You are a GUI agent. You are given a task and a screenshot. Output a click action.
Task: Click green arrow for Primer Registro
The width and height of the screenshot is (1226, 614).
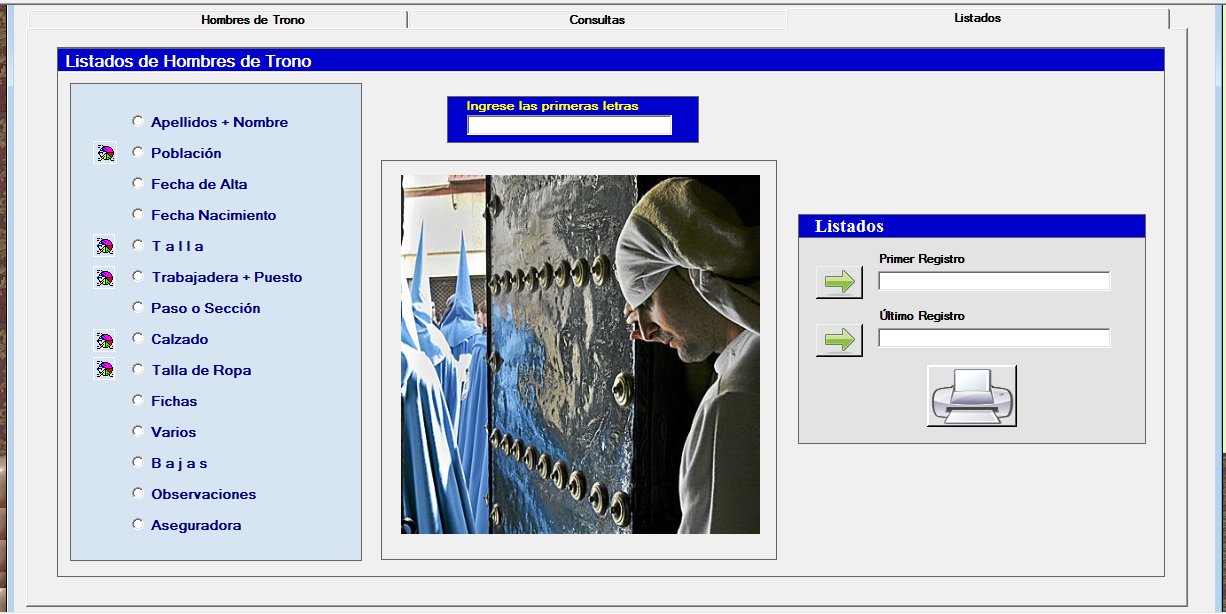pyautogui.click(x=839, y=282)
